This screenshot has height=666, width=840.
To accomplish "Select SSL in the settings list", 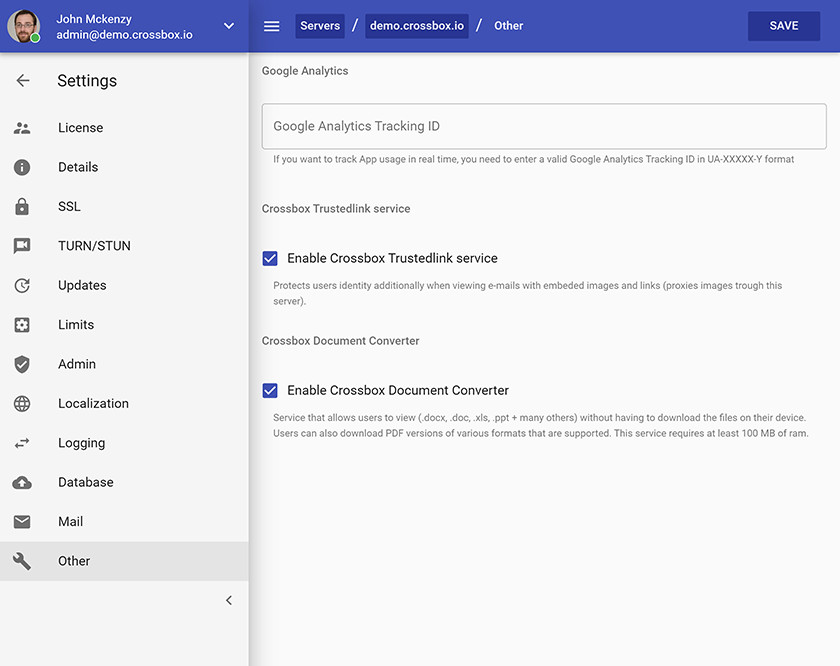I will coord(124,206).
